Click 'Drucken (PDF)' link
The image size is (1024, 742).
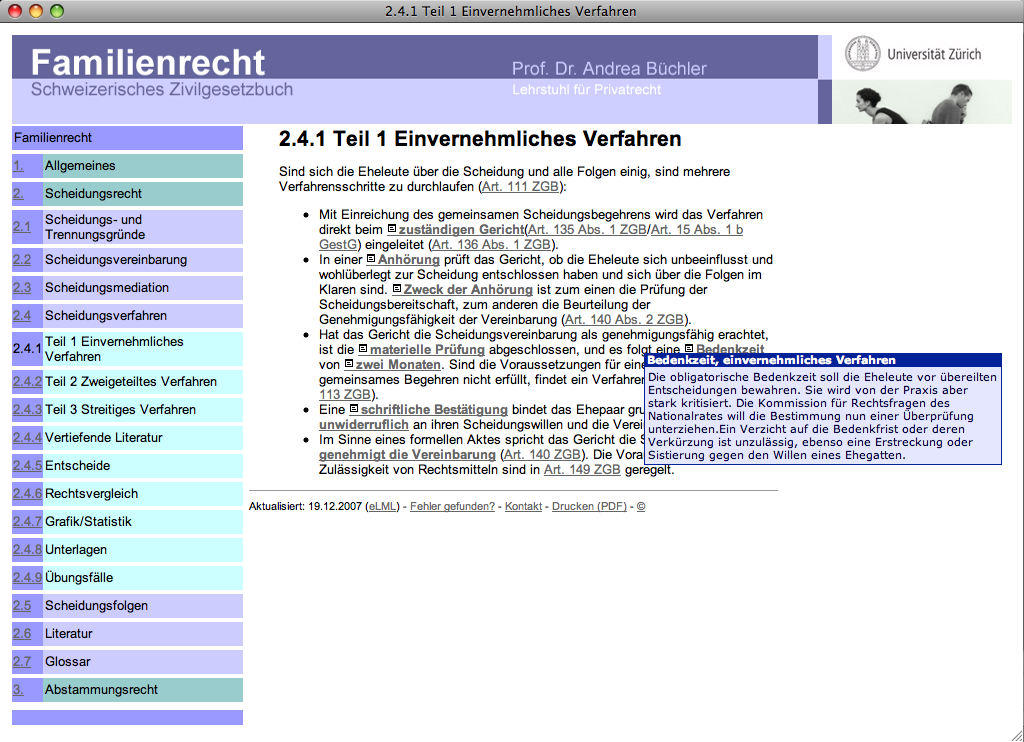(589, 506)
